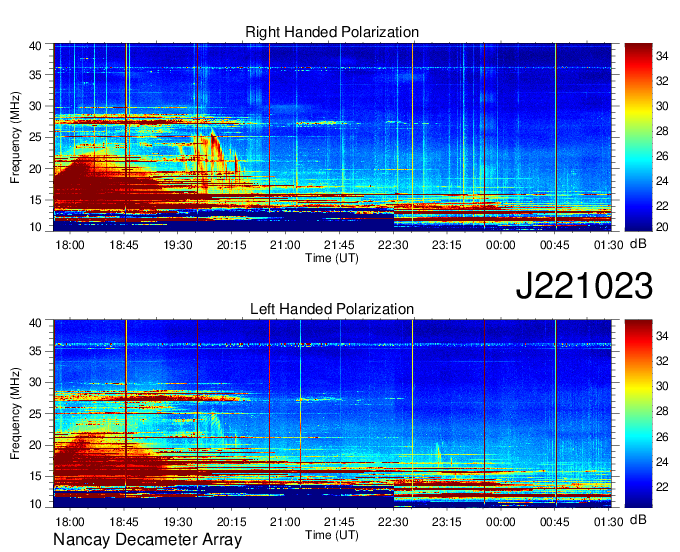Viewport: 680px width, 552px height.
Task: Click the dB unit beside Left Handed colorbar
Action: 638,519
